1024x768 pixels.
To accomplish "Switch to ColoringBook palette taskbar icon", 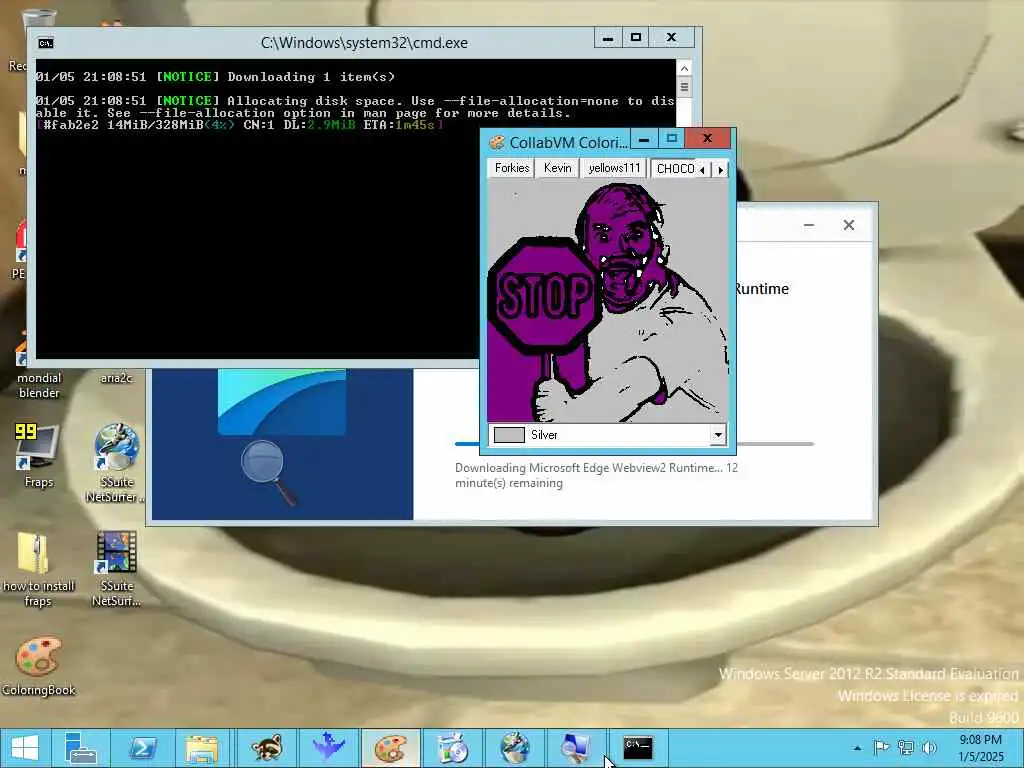I will [x=391, y=748].
